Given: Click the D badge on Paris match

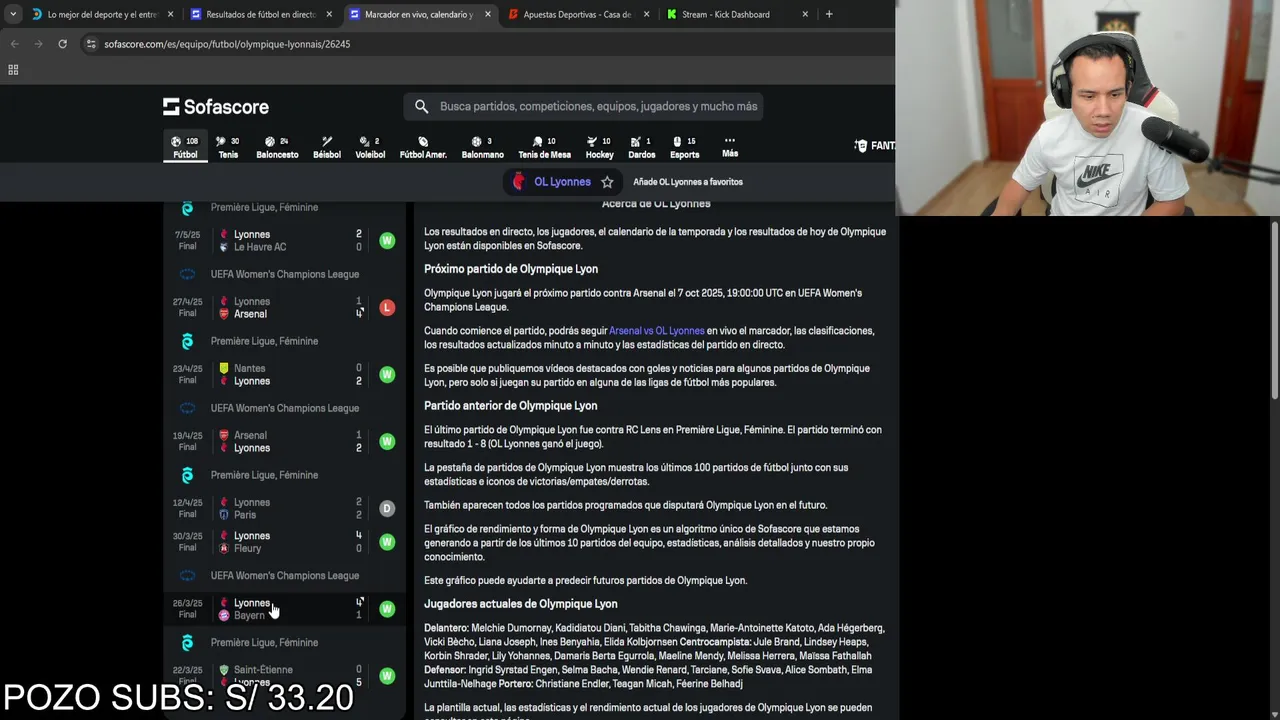Looking at the screenshot, I should click(x=387, y=509).
